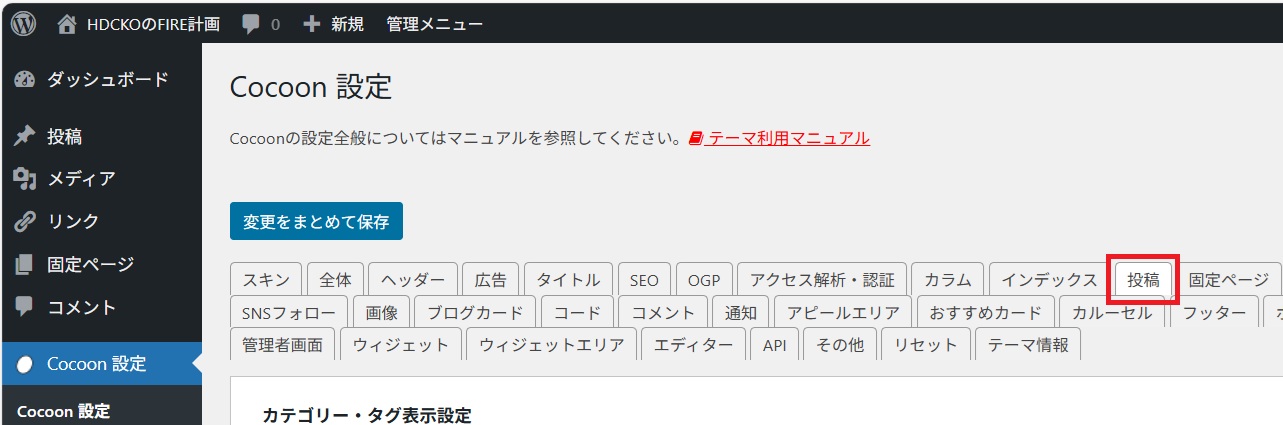Open the site name HDCKOのFIRE計画
1283x425 pixels.
153,23
